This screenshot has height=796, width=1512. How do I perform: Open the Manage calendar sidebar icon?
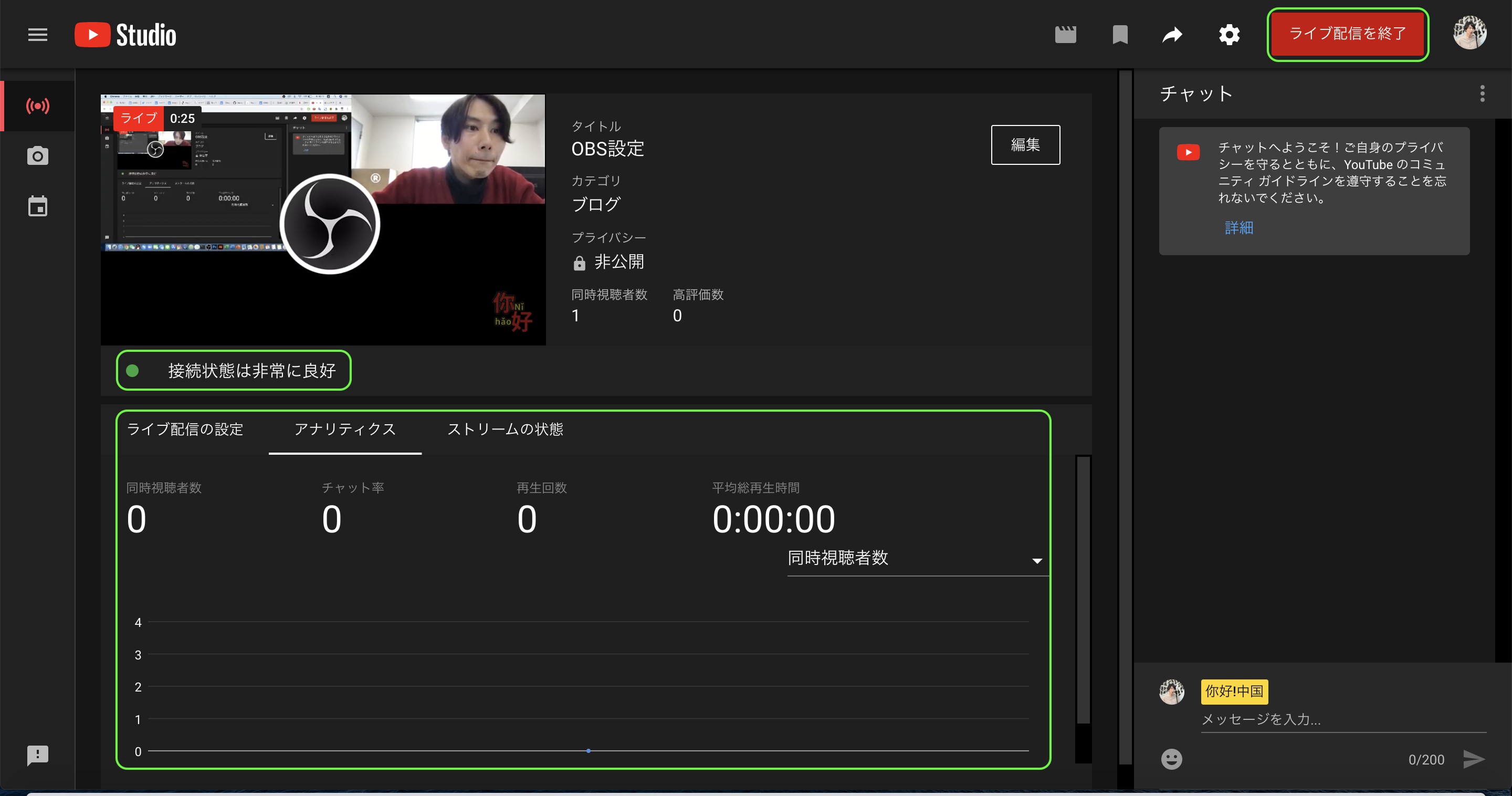[x=38, y=206]
